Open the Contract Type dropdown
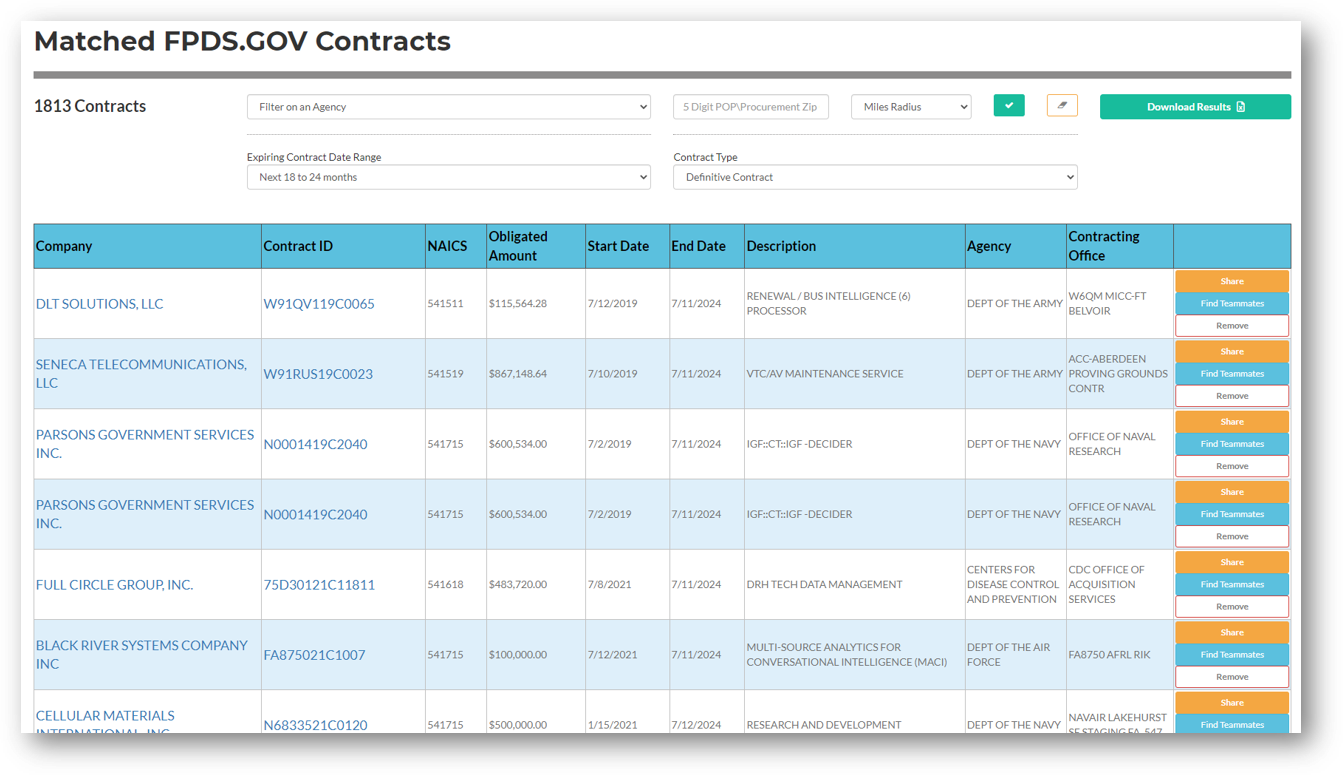This screenshot has width=1343, height=775. pyautogui.click(x=875, y=177)
